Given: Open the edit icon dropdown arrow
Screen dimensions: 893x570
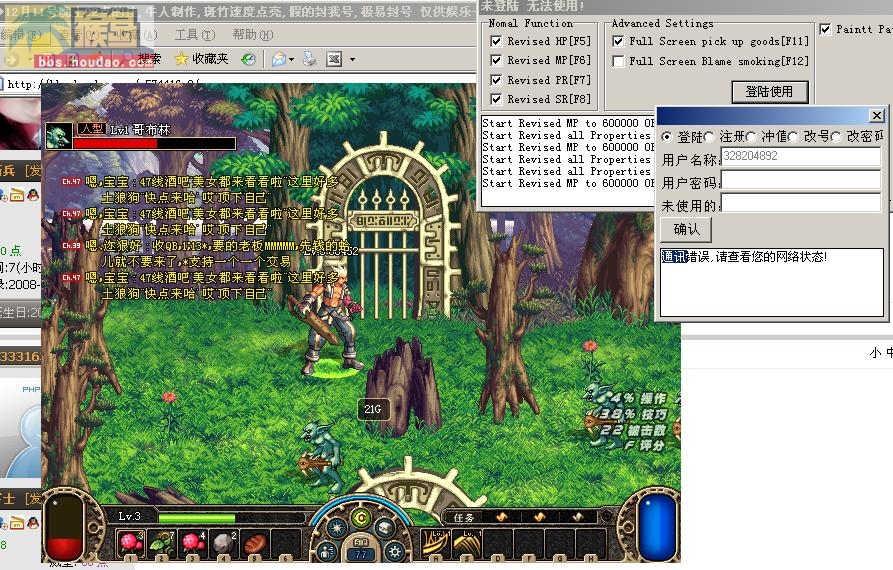Looking at the screenshot, I should coord(352,59).
